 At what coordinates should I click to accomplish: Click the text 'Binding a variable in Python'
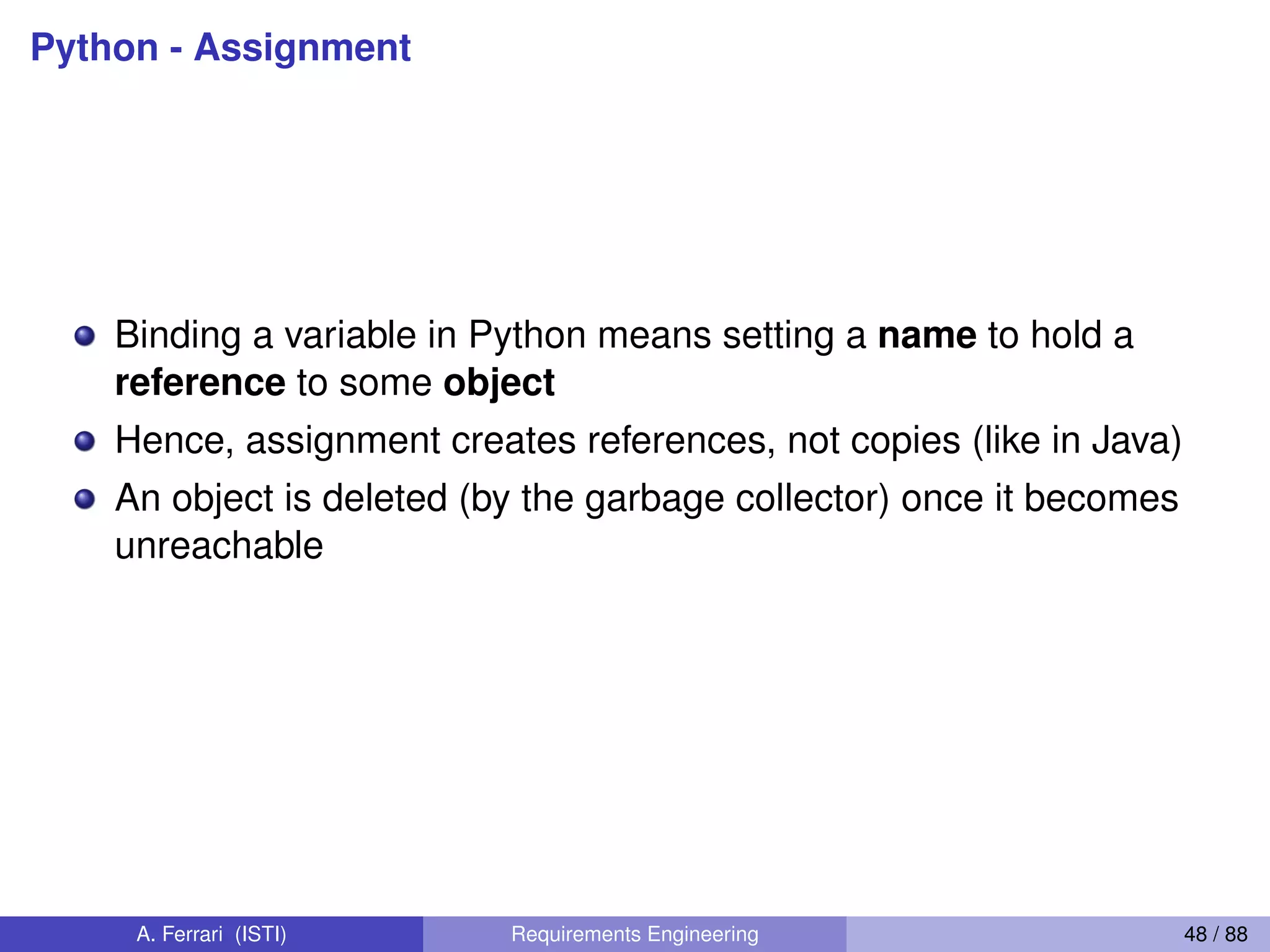coord(350,337)
